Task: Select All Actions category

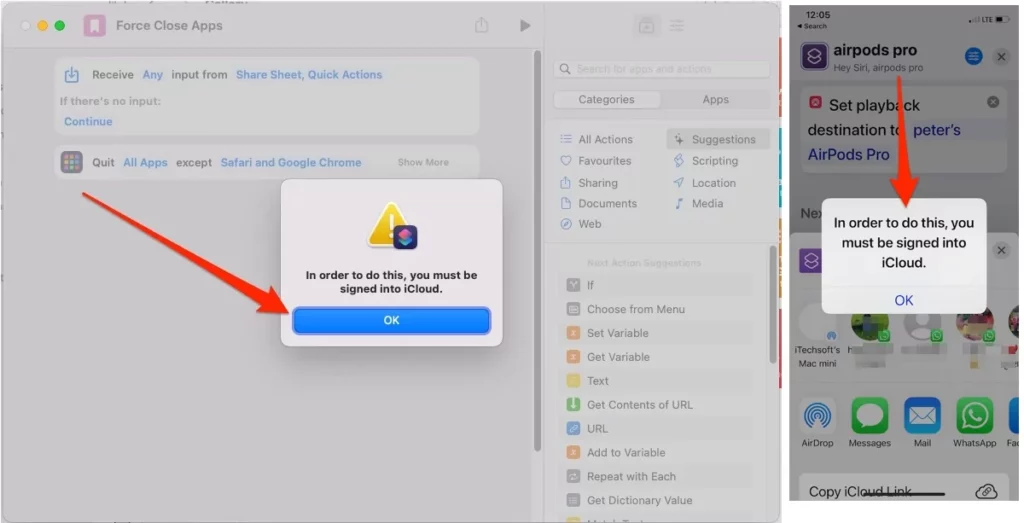Action: click(596, 139)
